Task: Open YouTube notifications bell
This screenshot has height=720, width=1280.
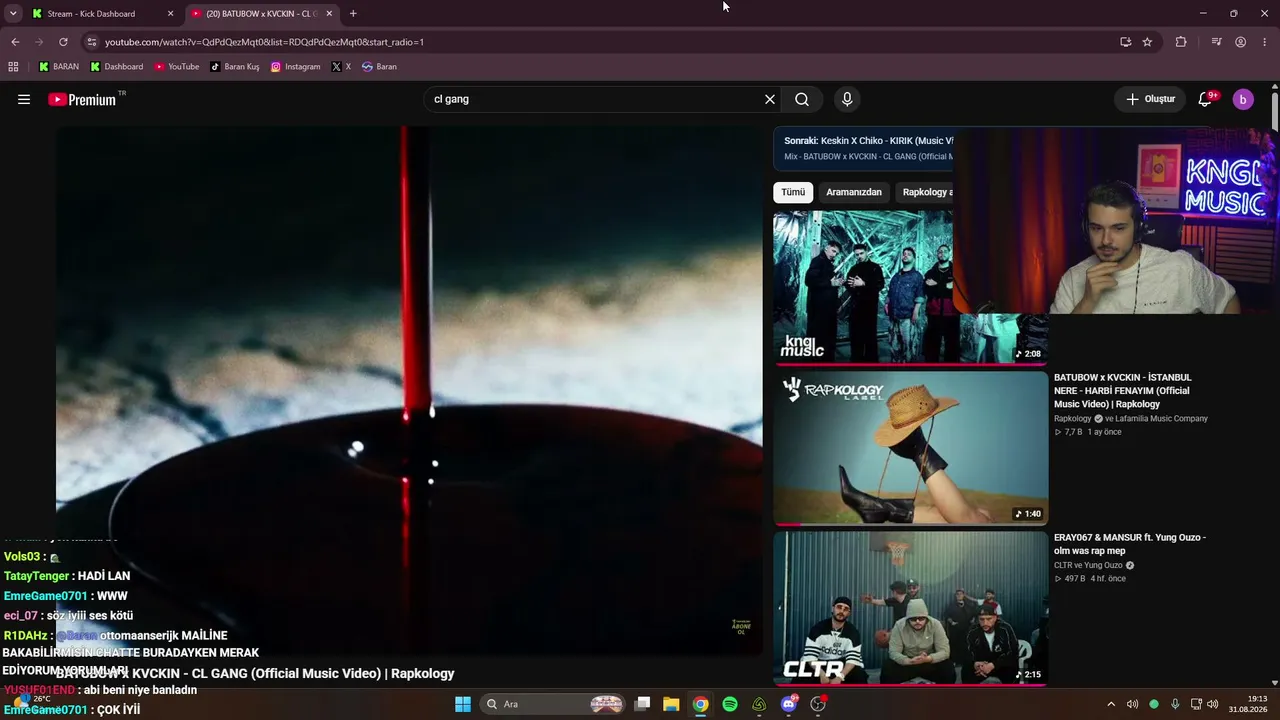Action: coord(1205,99)
